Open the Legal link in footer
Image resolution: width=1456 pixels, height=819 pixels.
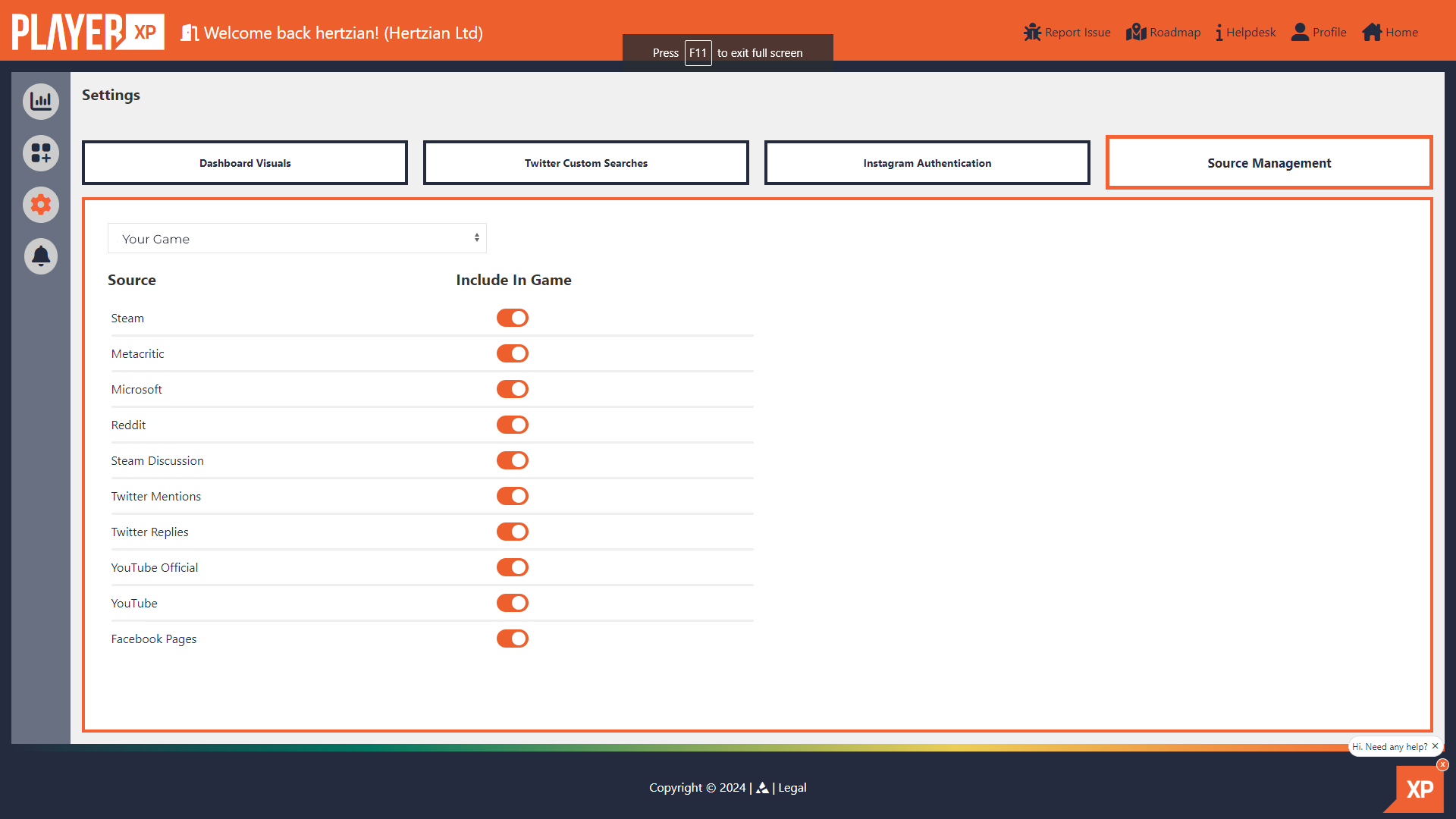[x=792, y=788]
